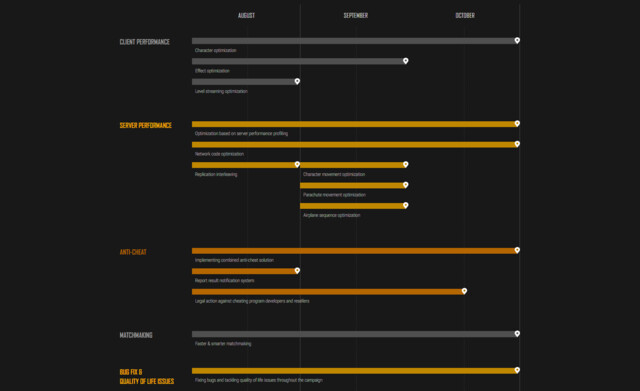Click pin marker of Airplane sequence optimization bar
This screenshot has height=391, width=640.
(x=406, y=205)
